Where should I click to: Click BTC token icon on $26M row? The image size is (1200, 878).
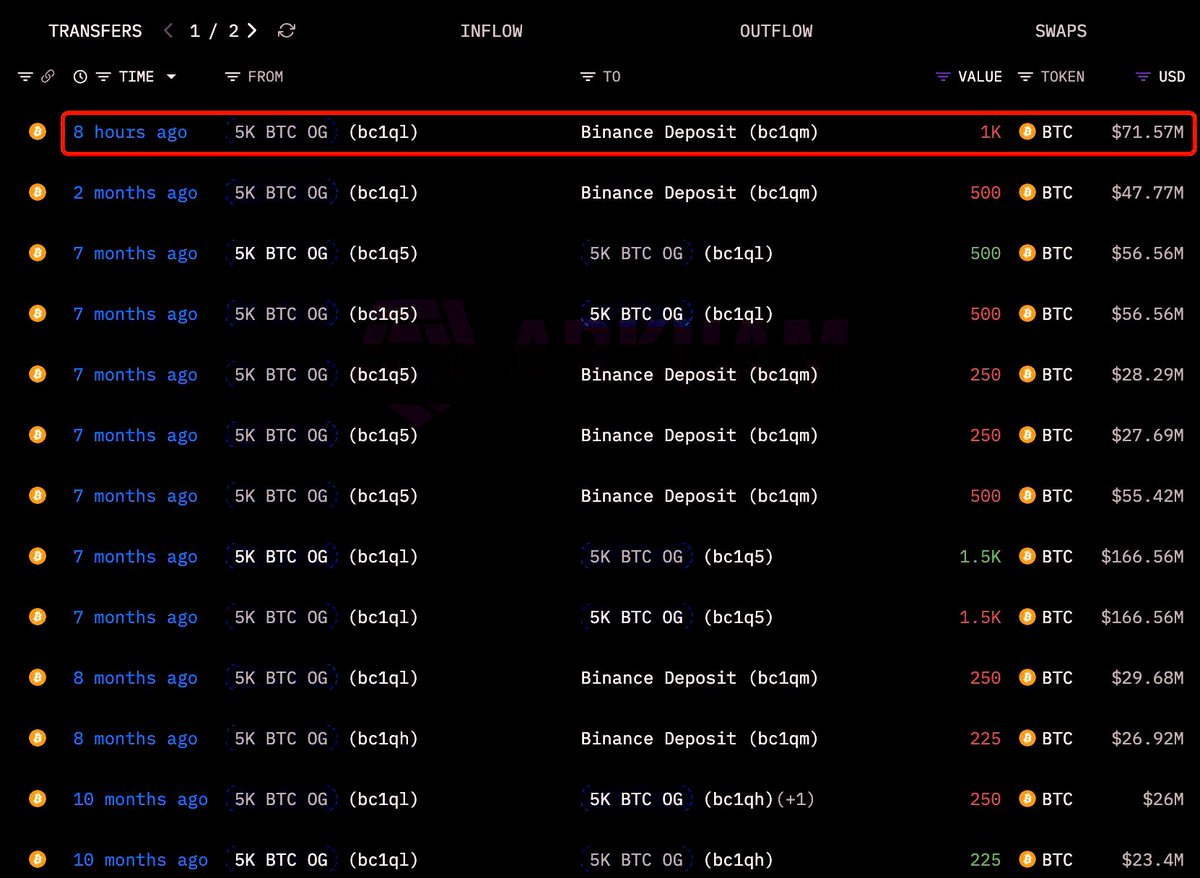(1027, 799)
